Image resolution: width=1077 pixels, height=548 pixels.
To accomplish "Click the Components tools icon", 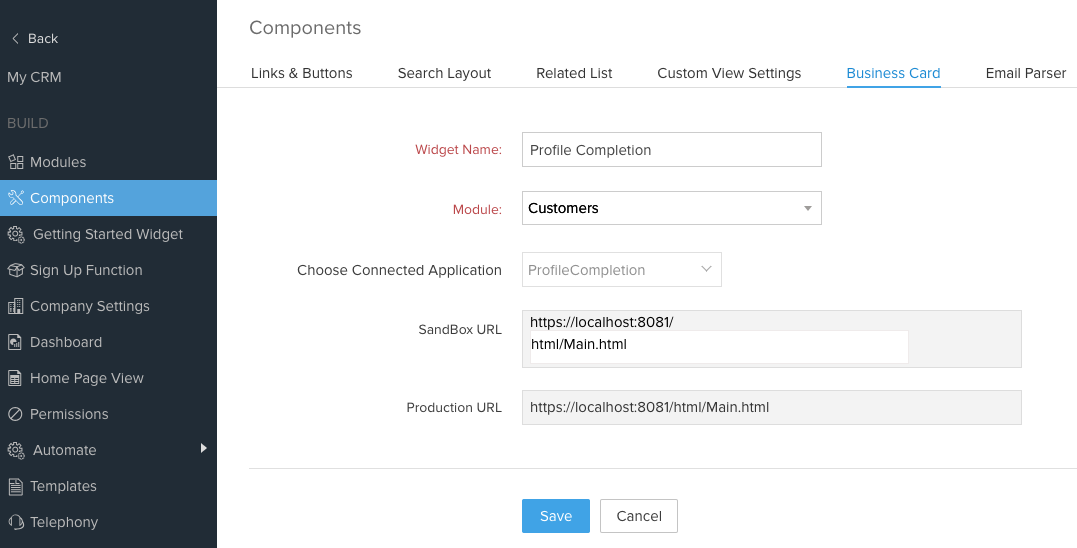I will pyautogui.click(x=15, y=198).
